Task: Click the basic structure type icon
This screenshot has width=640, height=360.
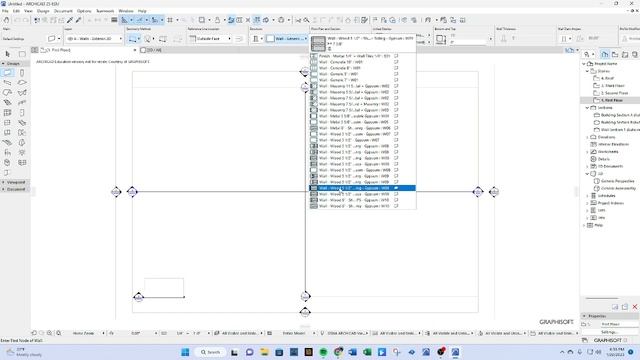Action: [x=256, y=39]
